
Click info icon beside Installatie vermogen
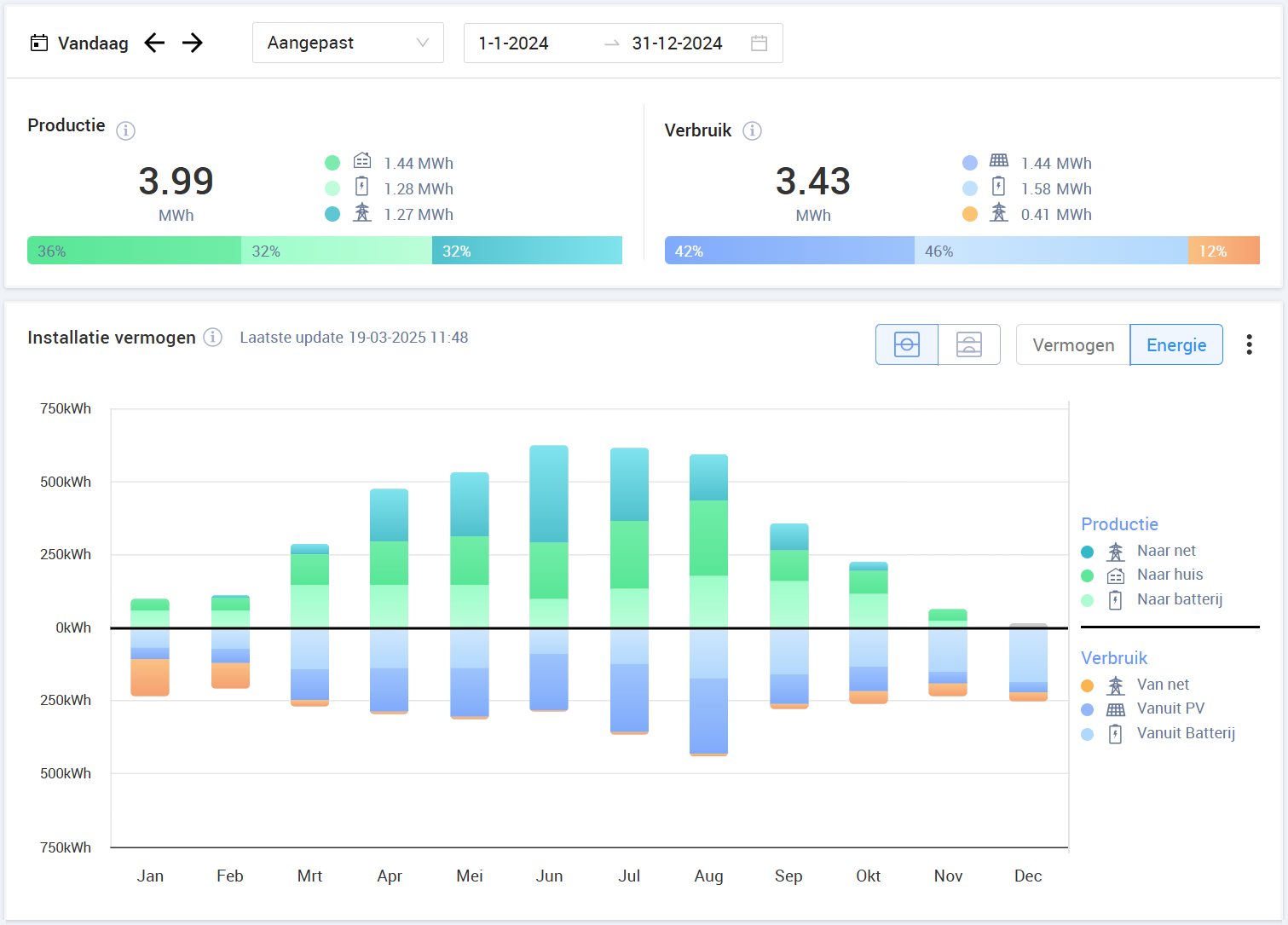(x=213, y=338)
